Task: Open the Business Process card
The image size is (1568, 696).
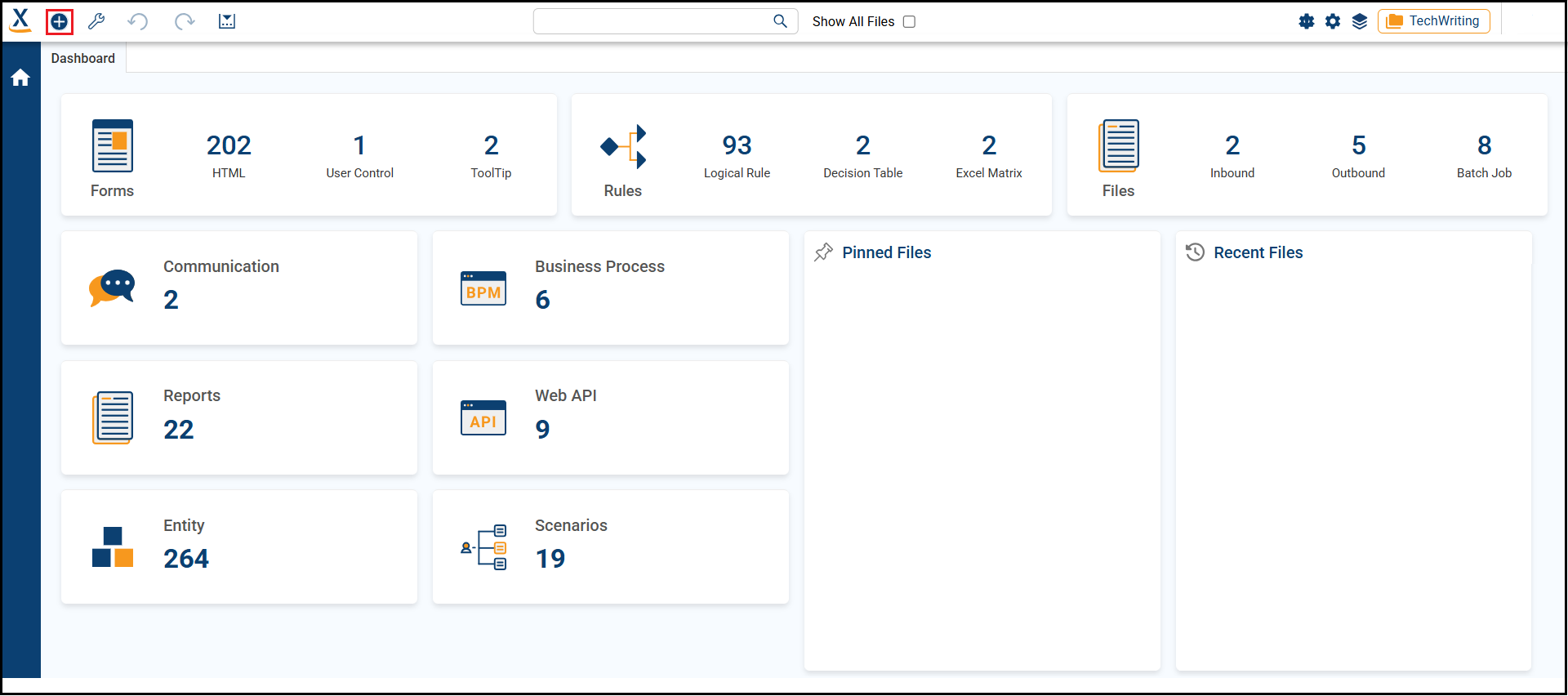Action: 611,288
